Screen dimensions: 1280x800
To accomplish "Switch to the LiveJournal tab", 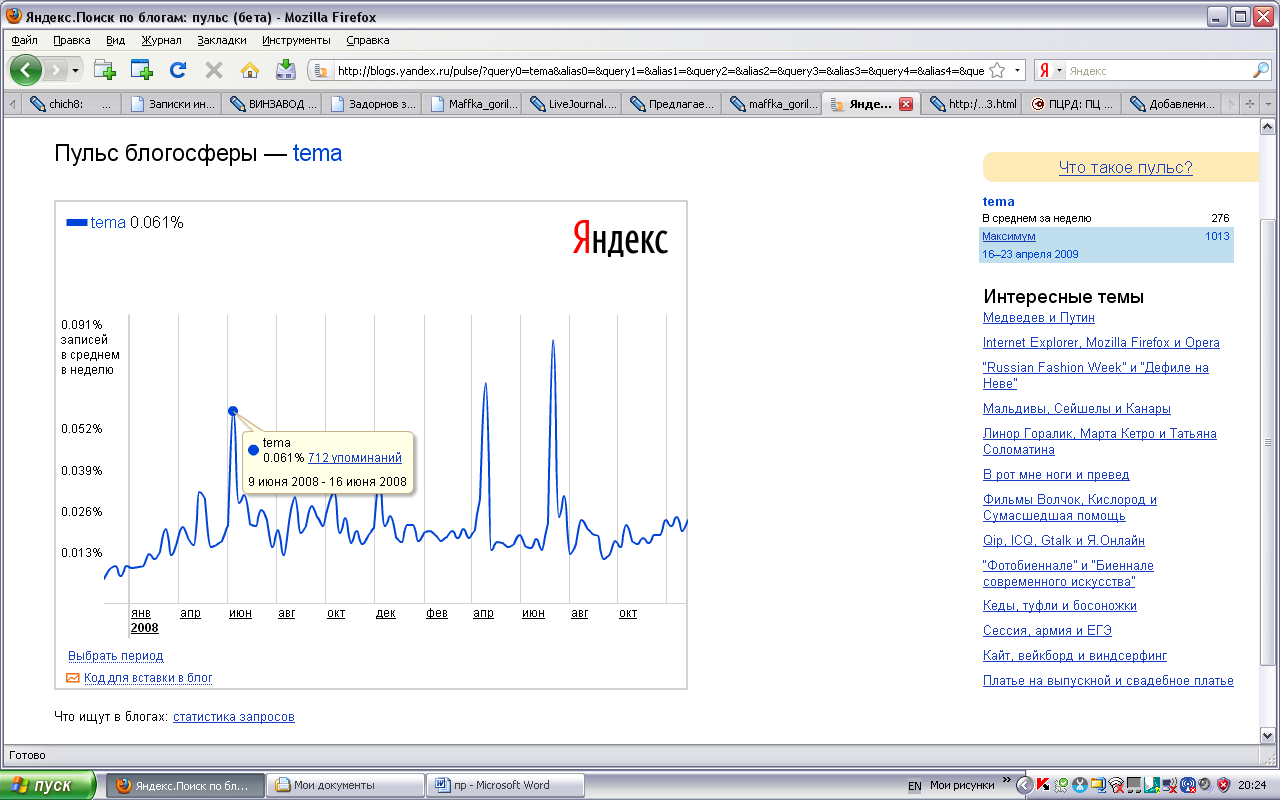I will point(571,103).
